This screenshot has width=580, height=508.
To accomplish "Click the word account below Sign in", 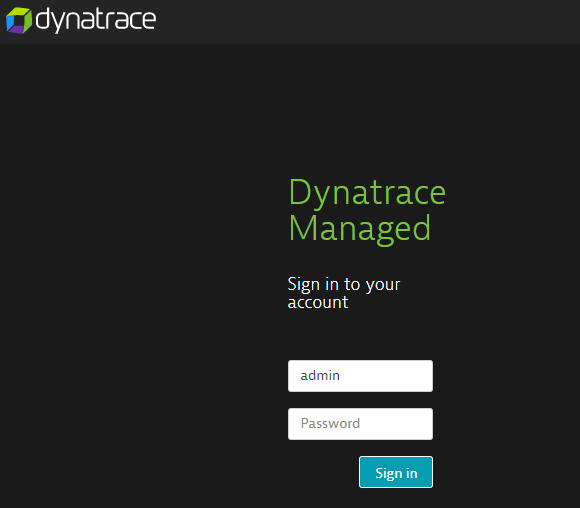I will 318,303.
